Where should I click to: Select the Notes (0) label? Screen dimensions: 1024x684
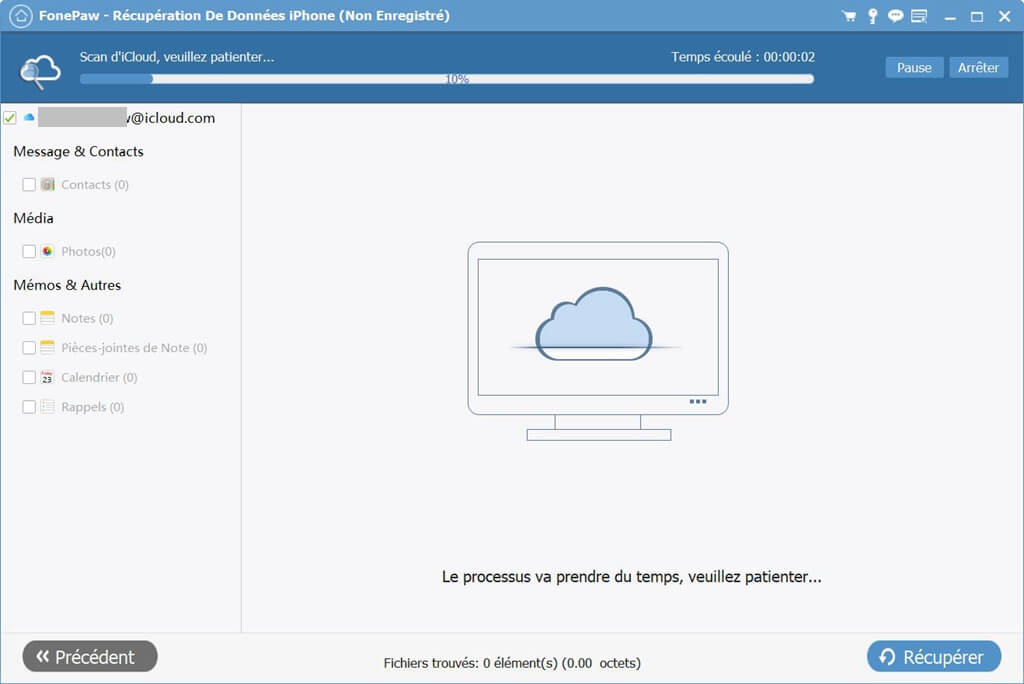point(87,318)
